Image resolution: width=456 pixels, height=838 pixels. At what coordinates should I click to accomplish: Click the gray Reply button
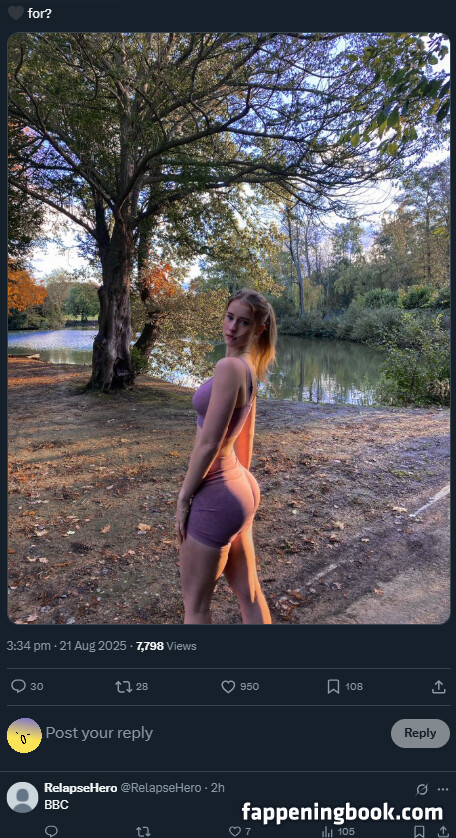[x=420, y=733]
